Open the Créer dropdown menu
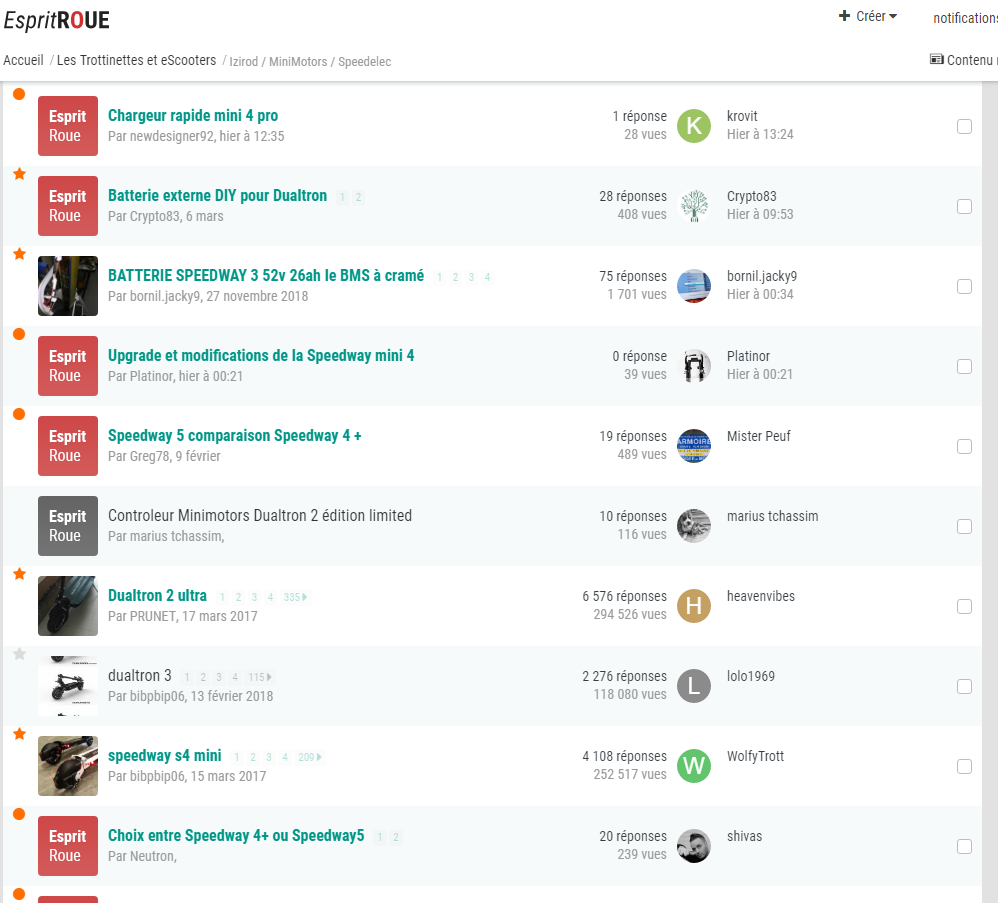This screenshot has height=903, width=998. [868, 17]
